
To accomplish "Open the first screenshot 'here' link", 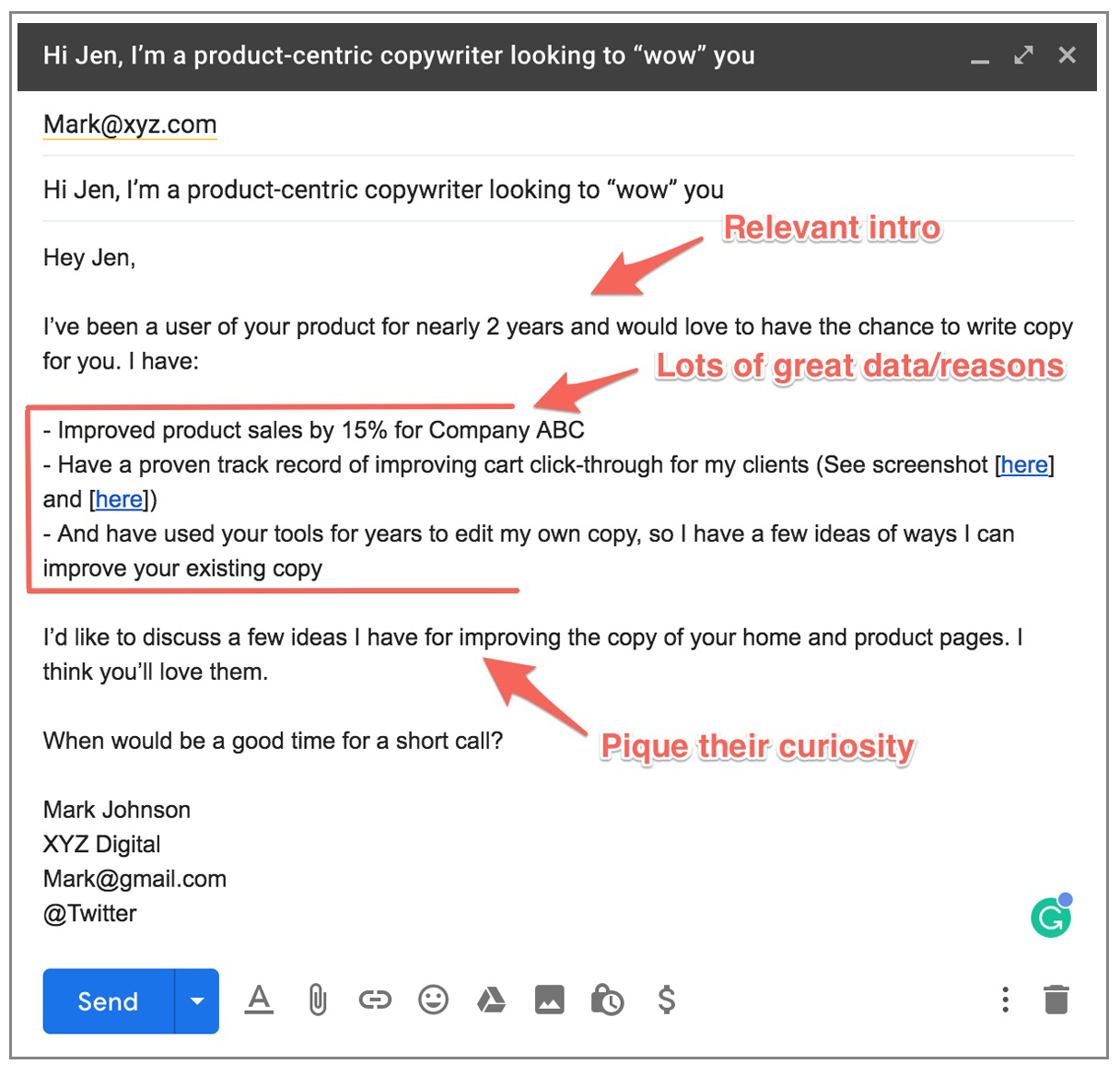I will click(x=1024, y=465).
